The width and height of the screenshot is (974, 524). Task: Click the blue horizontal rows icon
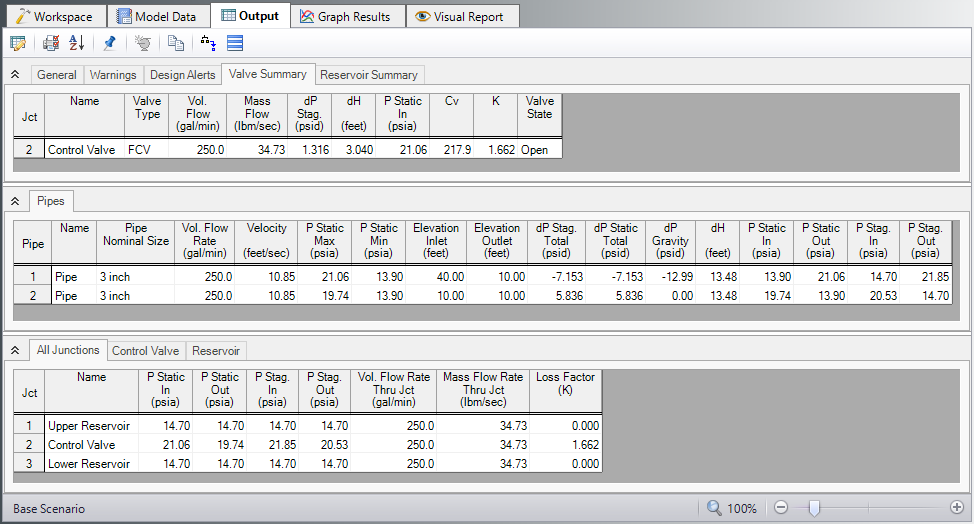tap(235, 43)
